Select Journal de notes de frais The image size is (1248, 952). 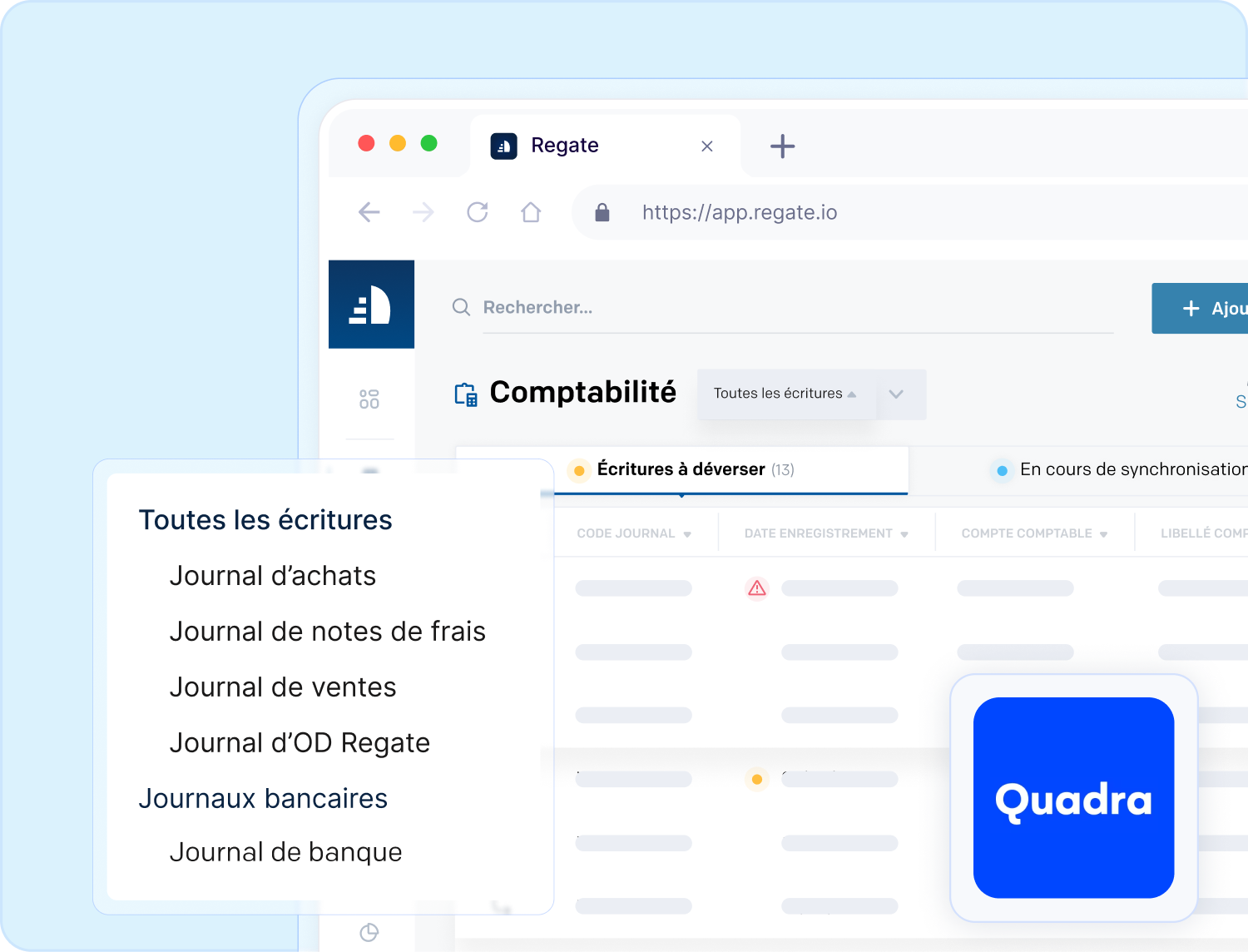pos(328,632)
